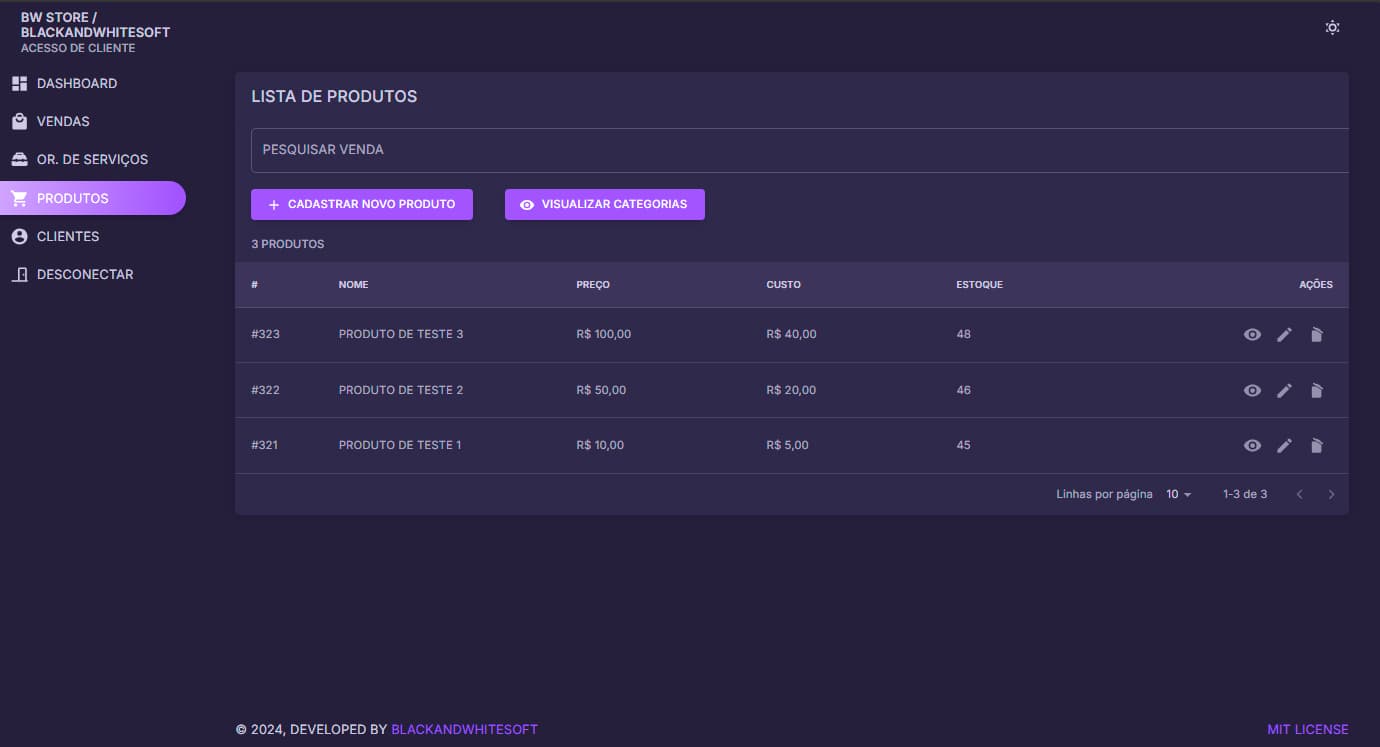This screenshot has width=1380, height=747.
Task: Click Visualizar Categorias button
Action: 605,204
